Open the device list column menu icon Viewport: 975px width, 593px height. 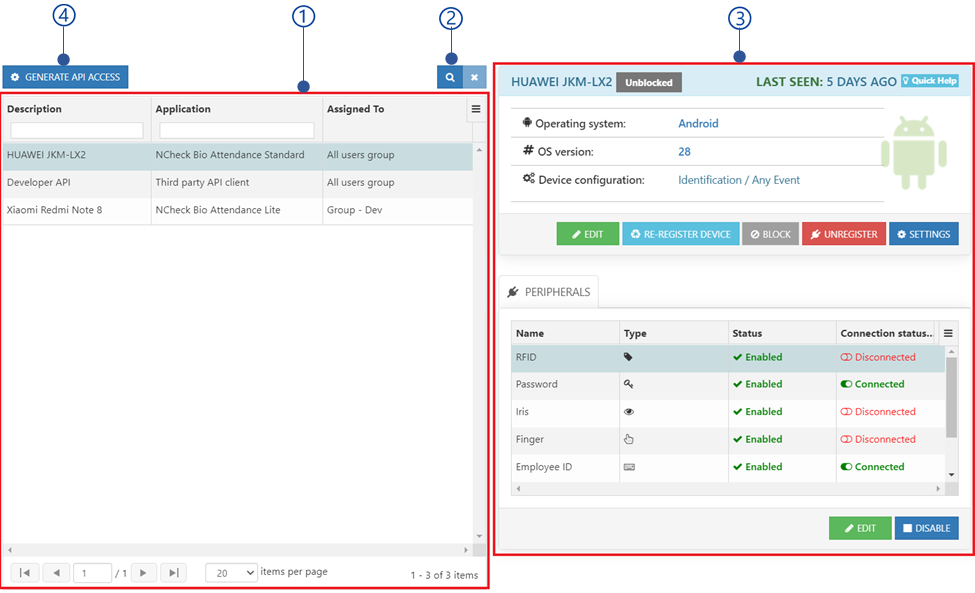point(476,109)
